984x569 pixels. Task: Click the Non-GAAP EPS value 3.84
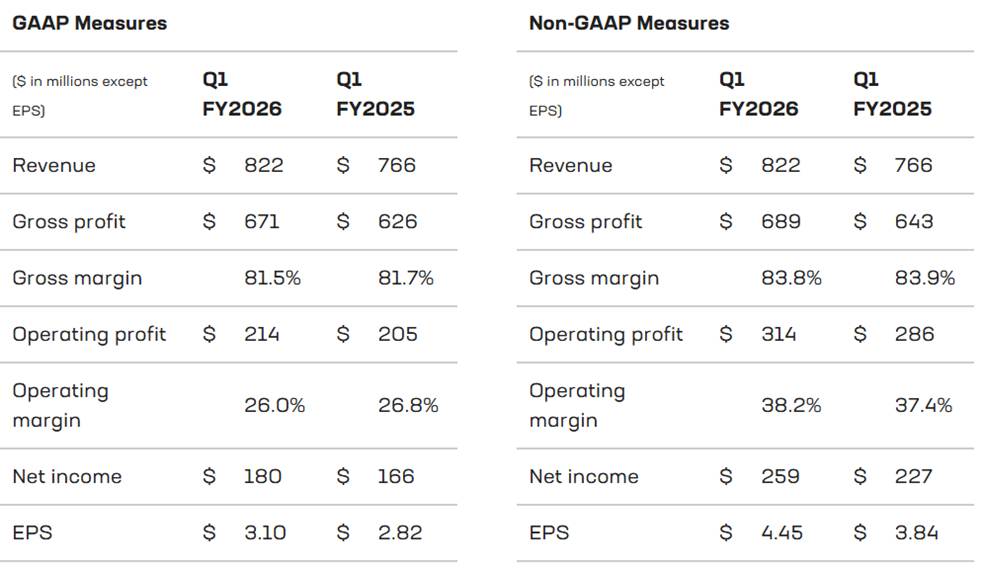coord(916,532)
